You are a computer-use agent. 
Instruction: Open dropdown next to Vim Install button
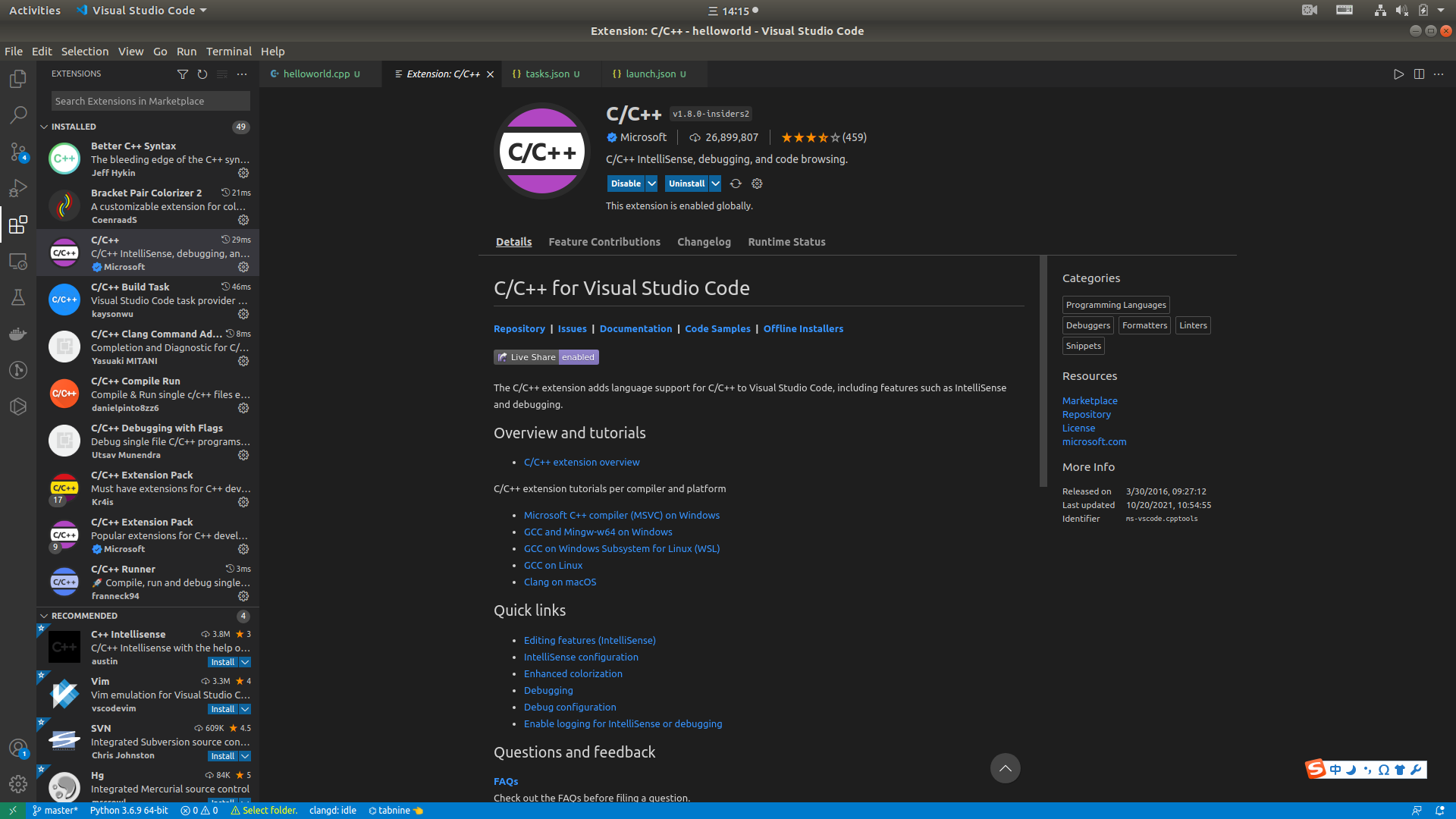click(245, 709)
